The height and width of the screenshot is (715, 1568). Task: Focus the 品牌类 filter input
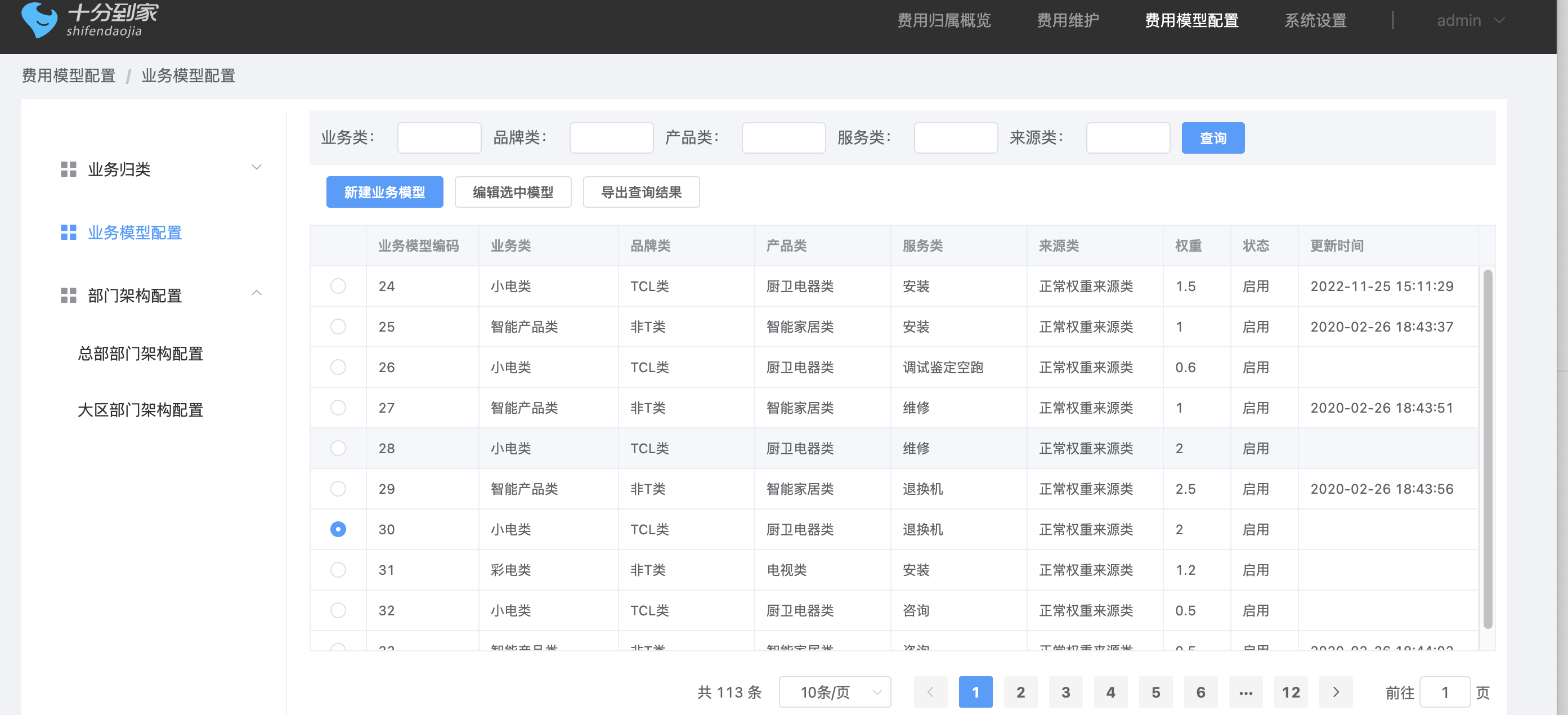tap(611, 137)
